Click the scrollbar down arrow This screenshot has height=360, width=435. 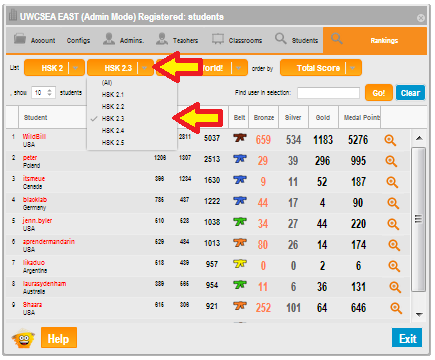click(419, 314)
